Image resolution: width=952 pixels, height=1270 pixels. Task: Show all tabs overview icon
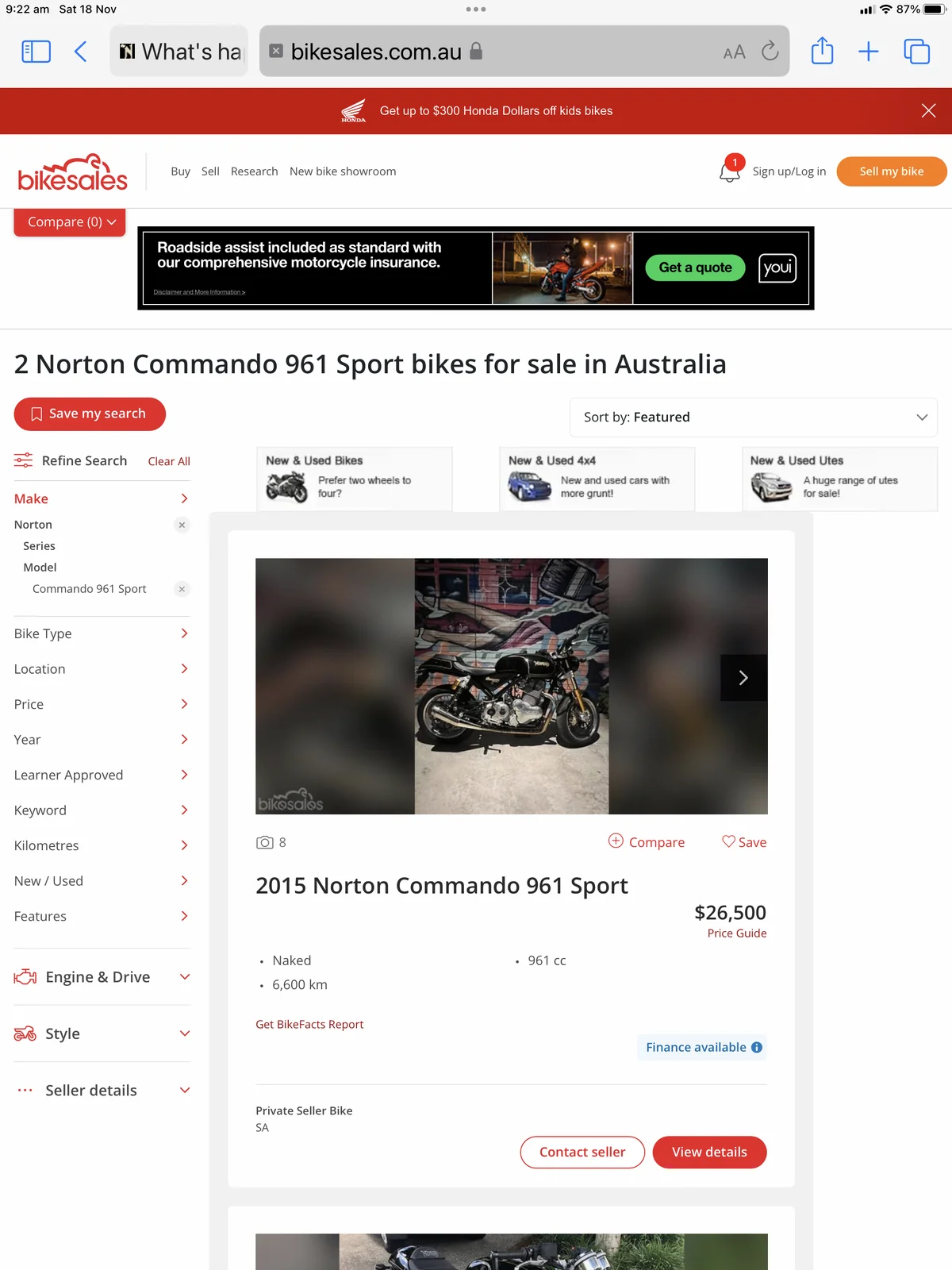coord(916,52)
